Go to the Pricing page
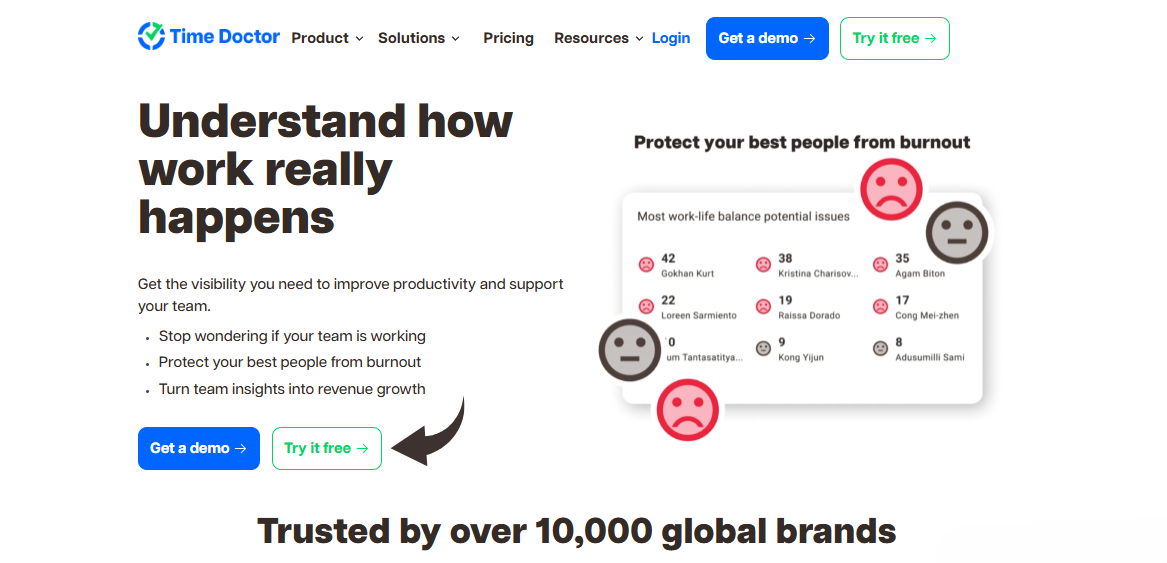The height and width of the screenshot is (563, 1167). coord(508,38)
